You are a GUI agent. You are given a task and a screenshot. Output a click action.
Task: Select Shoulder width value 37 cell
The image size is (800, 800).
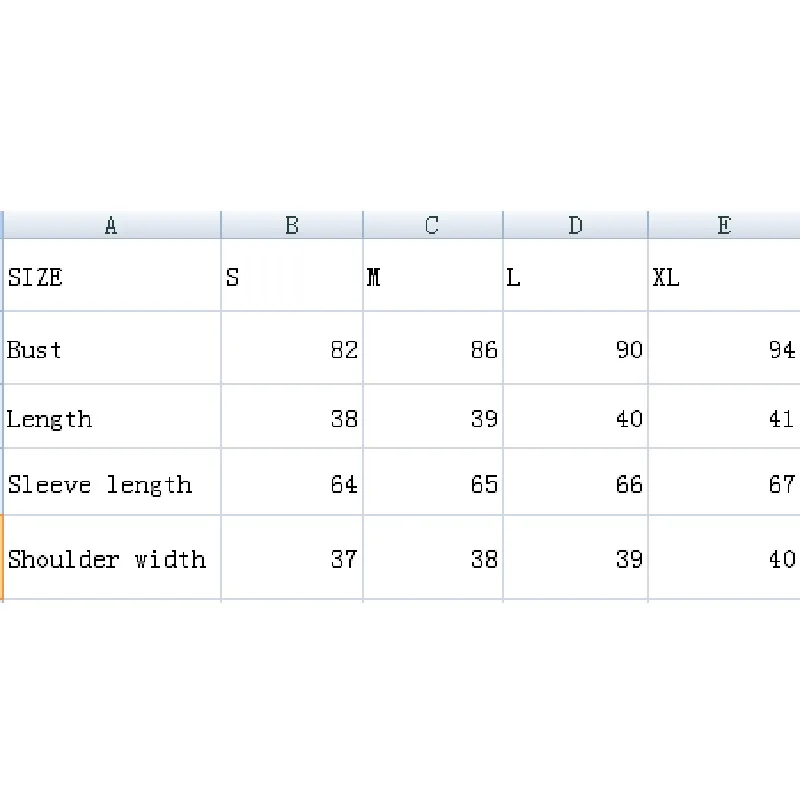click(x=291, y=558)
